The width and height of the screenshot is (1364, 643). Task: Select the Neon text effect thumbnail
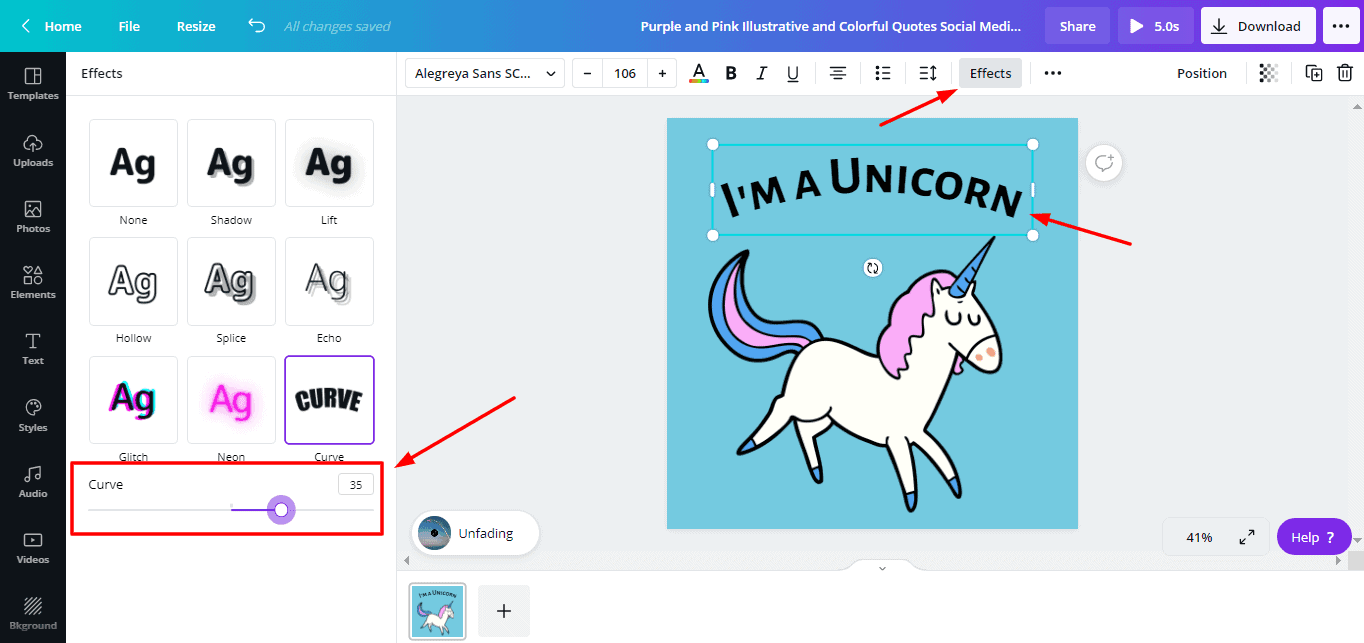231,400
